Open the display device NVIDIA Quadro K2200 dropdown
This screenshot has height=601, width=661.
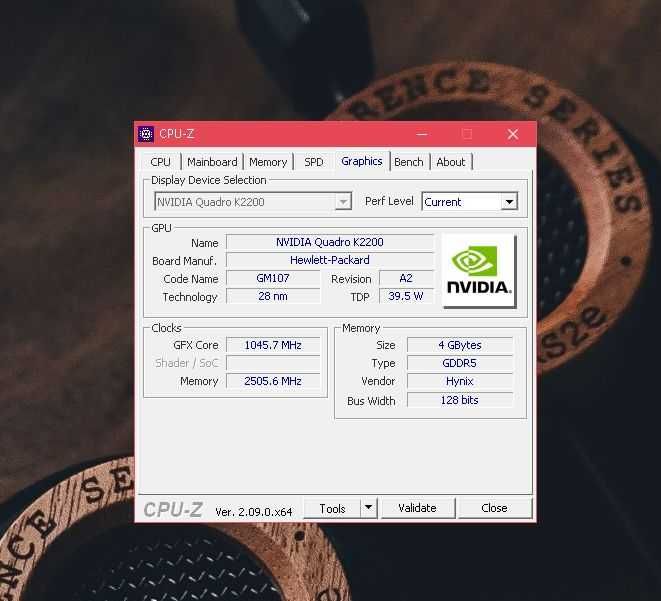point(253,202)
